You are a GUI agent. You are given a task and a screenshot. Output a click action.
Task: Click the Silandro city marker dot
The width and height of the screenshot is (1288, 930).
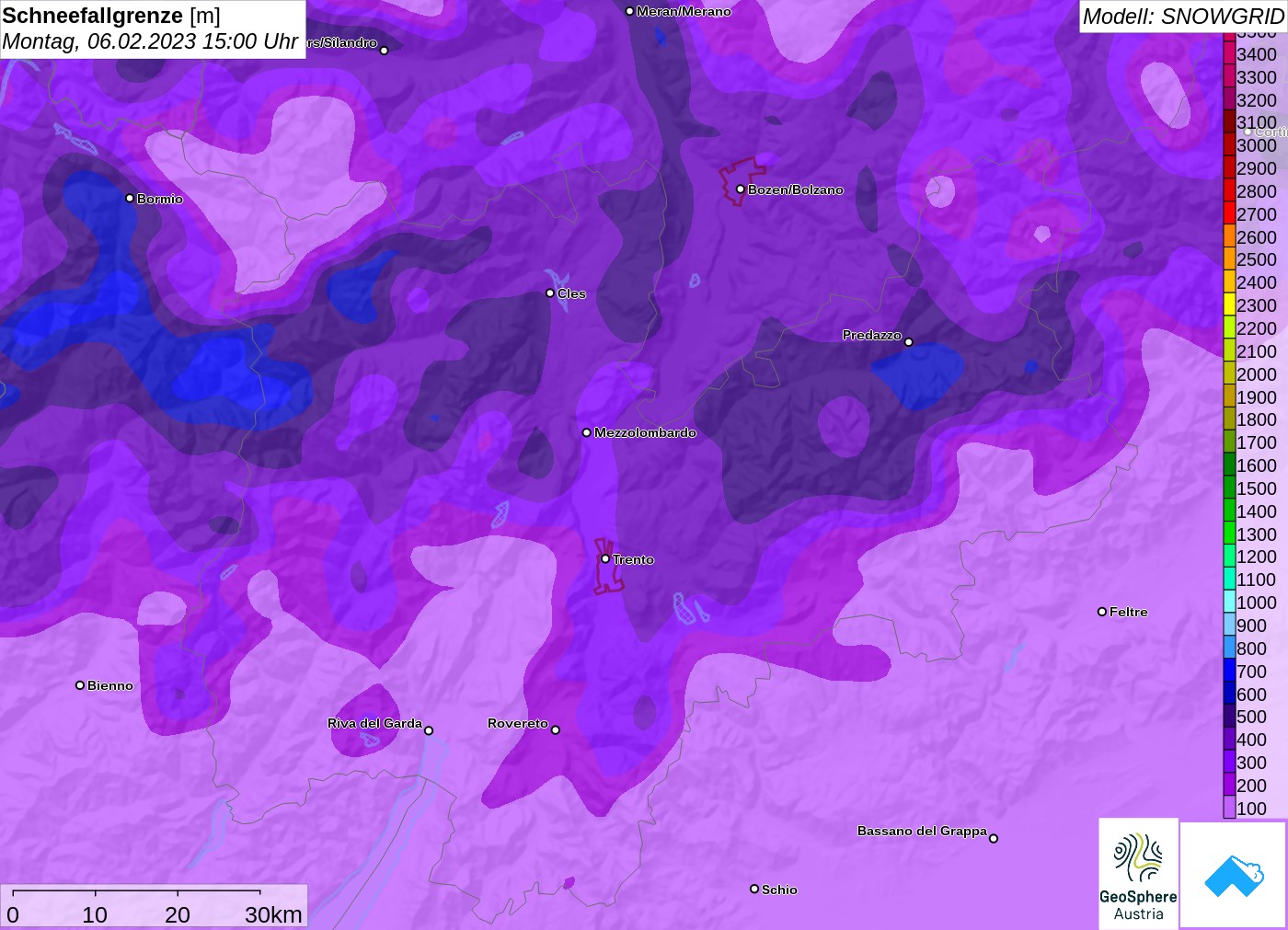384,50
